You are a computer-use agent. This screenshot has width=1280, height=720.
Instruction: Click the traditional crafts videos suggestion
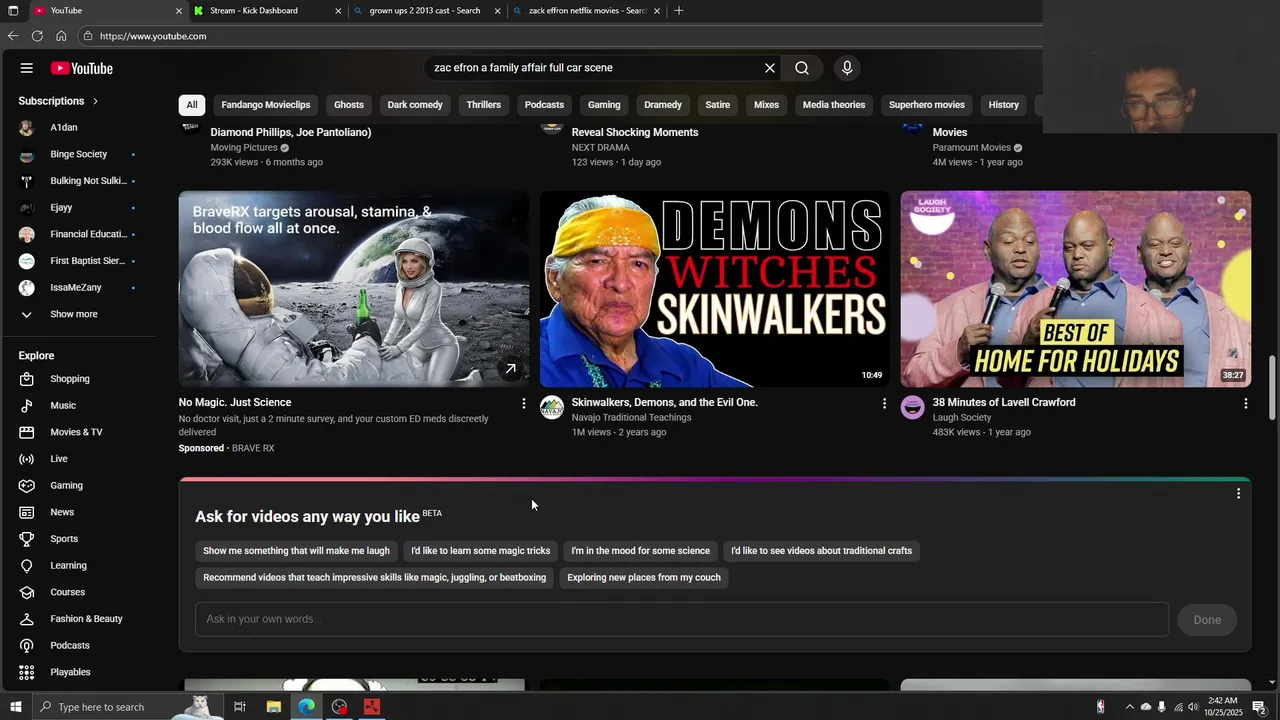(821, 551)
